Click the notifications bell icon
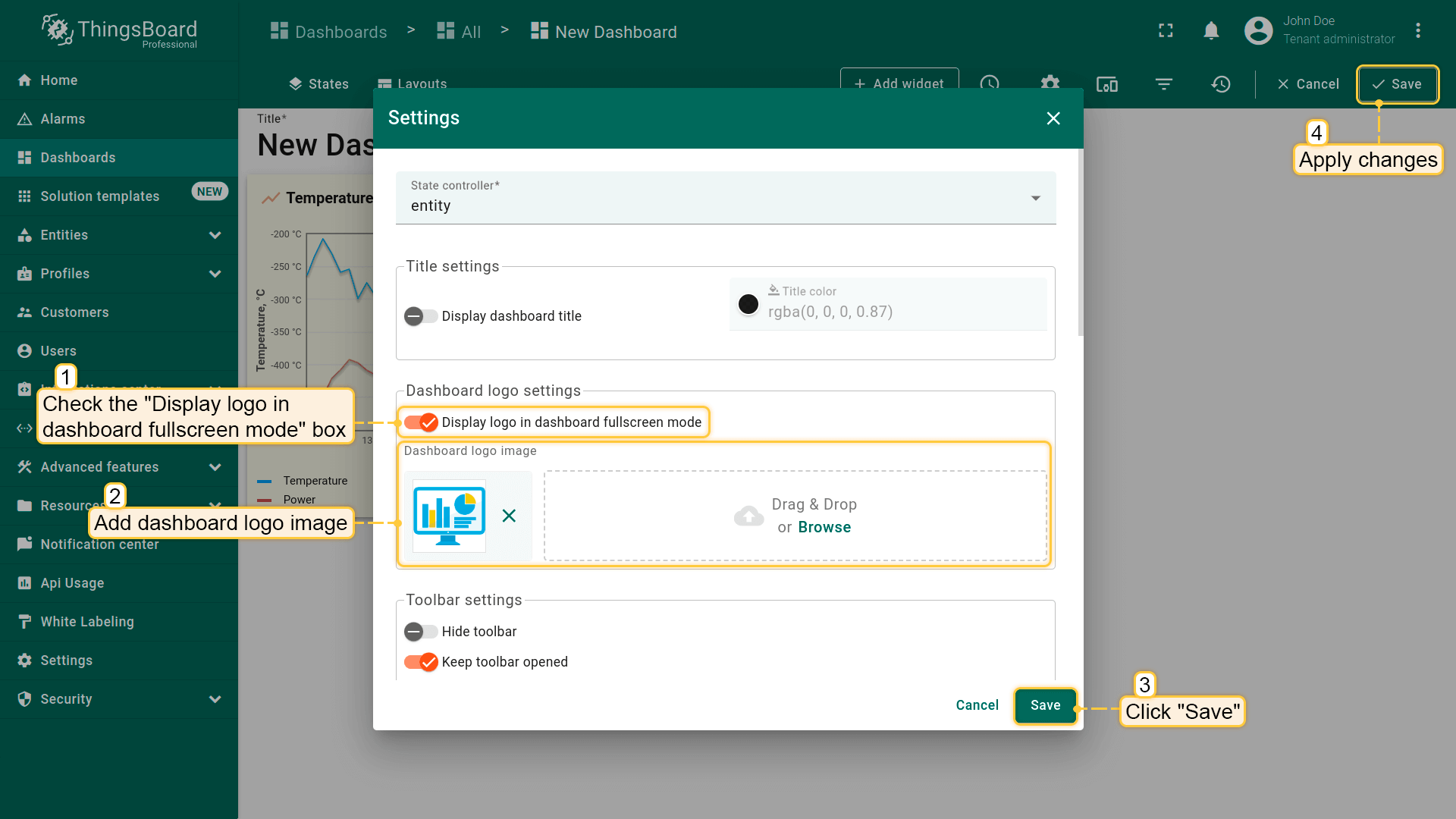 coord(1211,31)
